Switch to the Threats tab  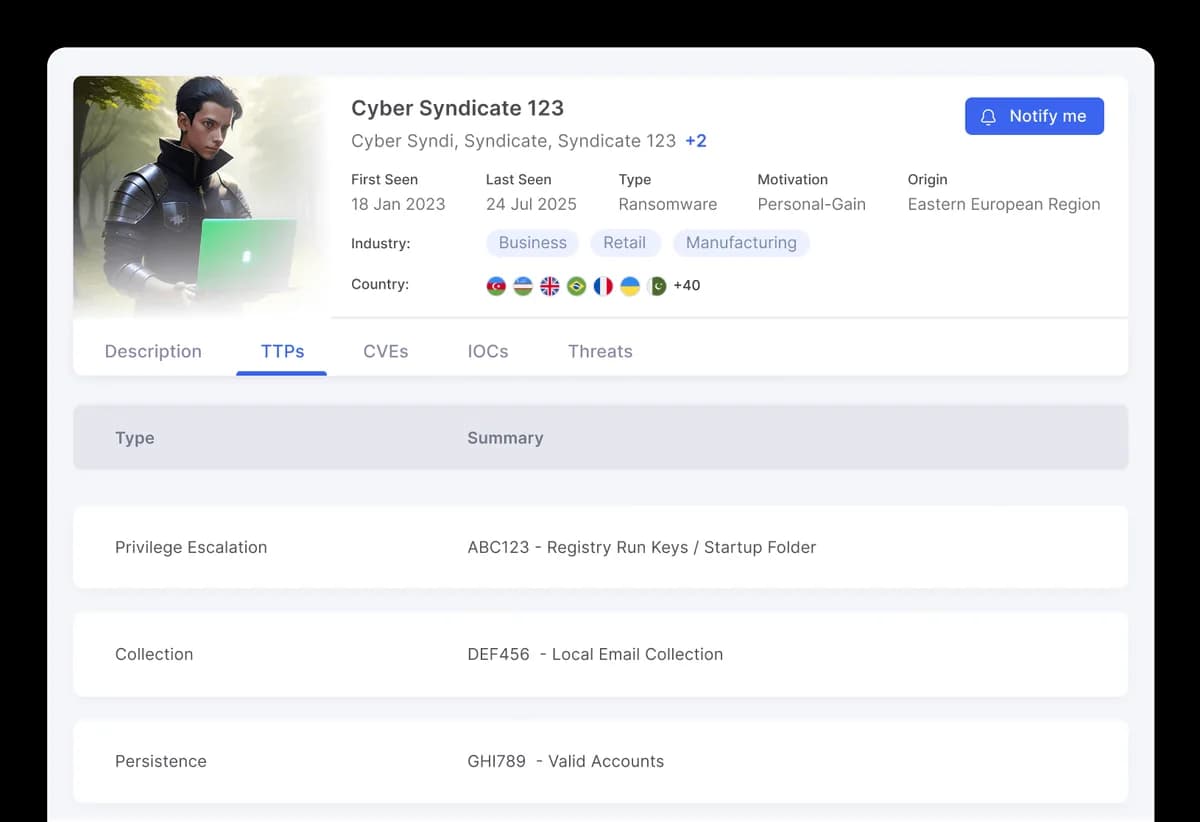pyautogui.click(x=600, y=351)
